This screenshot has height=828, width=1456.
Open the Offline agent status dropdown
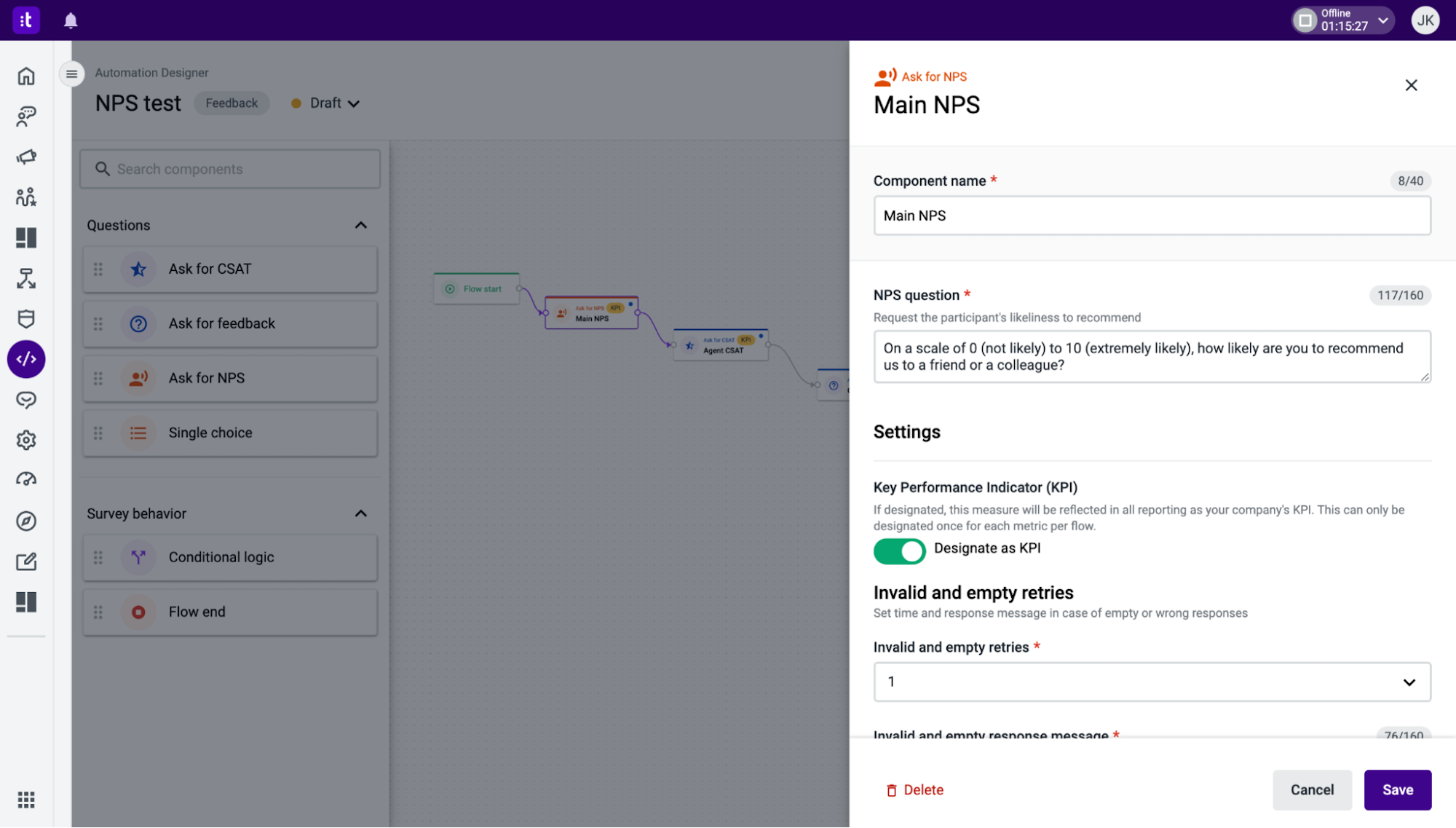1343,20
